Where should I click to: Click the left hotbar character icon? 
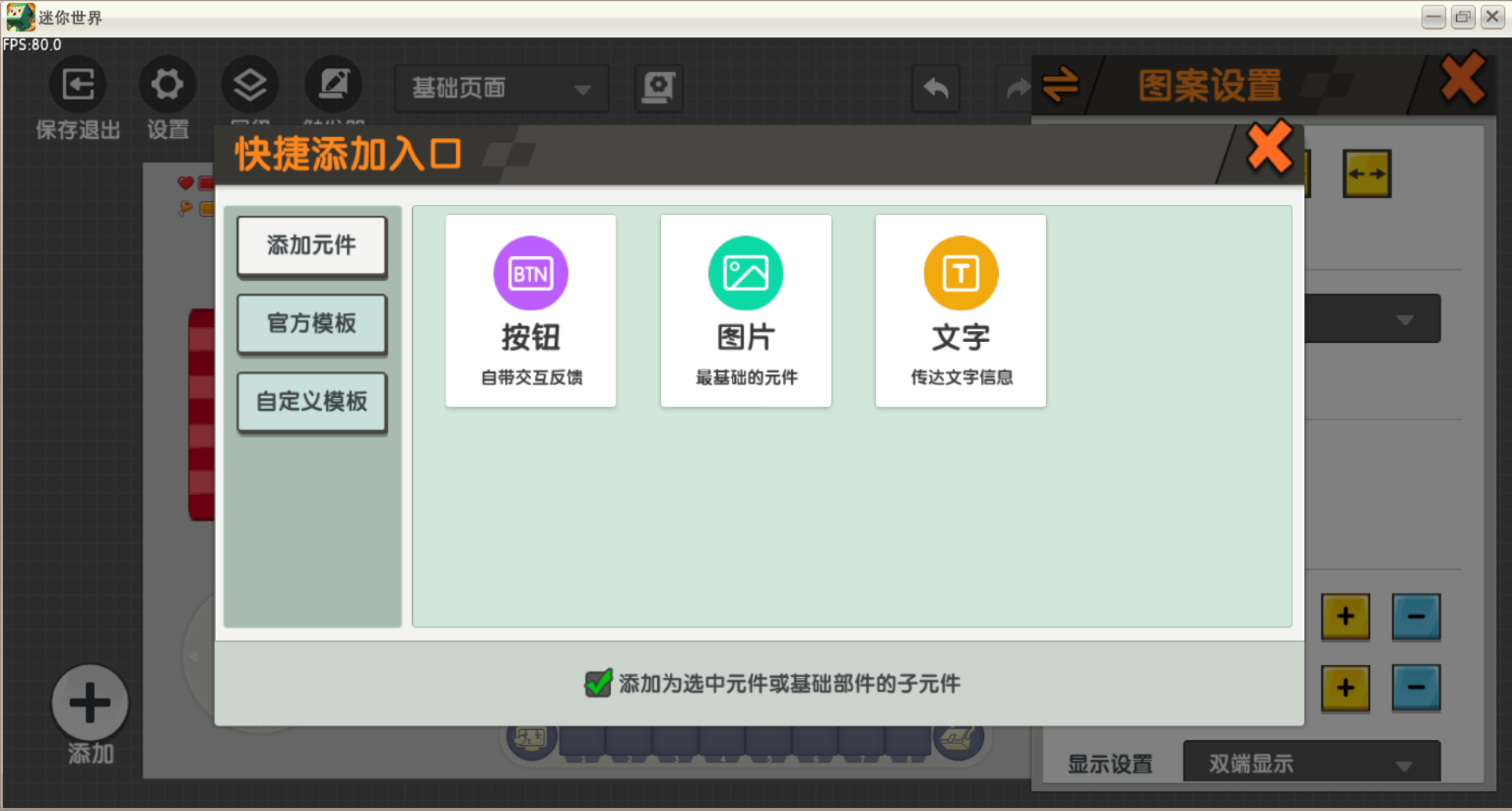pos(531,739)
